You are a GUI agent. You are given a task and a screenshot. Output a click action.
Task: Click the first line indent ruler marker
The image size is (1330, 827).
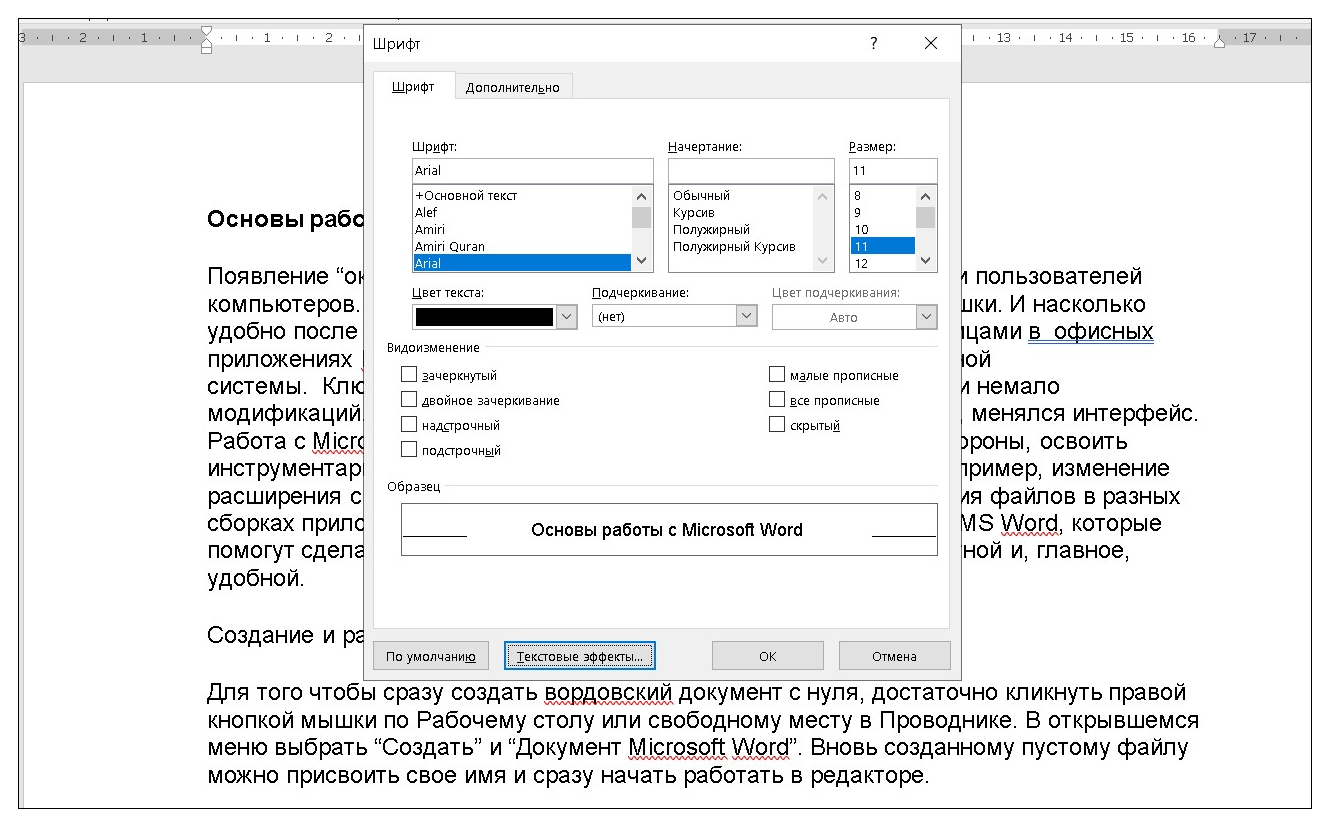(206, 31)
